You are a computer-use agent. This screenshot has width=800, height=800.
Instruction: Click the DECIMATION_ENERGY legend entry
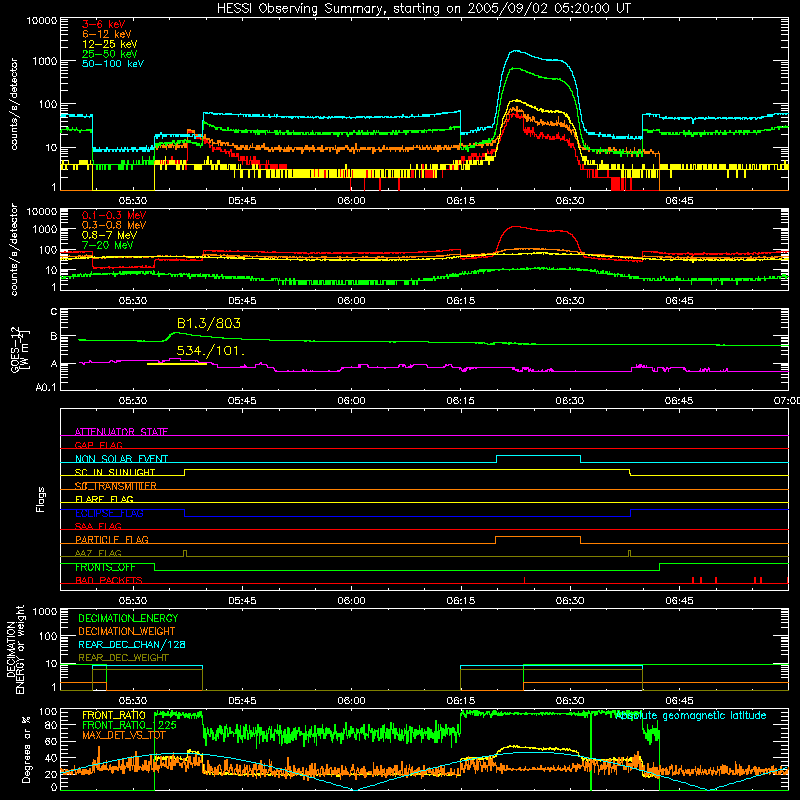(x=128, y=618)
